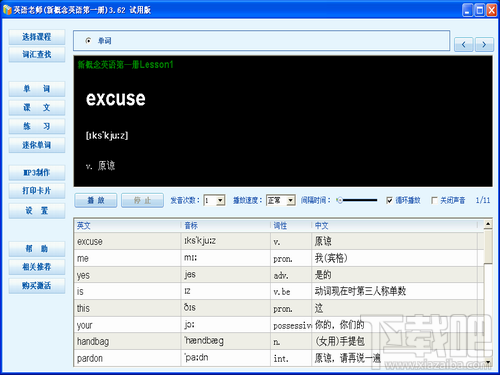Click the word list scroll-up arrow
This screenshot has width=500, height=375.
pyautogui.click(x=488, y=224)
